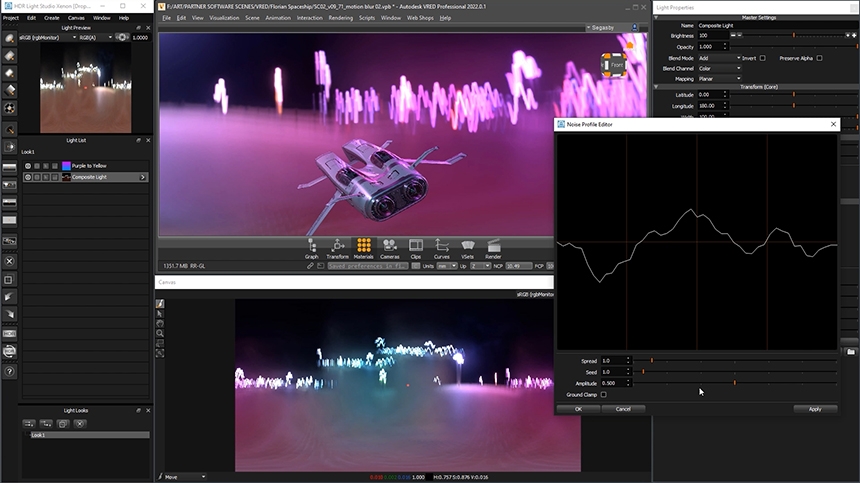860x483 pixels.
Task: Open the Units mm dropdown in VRED
Action: tap(446, 266)
